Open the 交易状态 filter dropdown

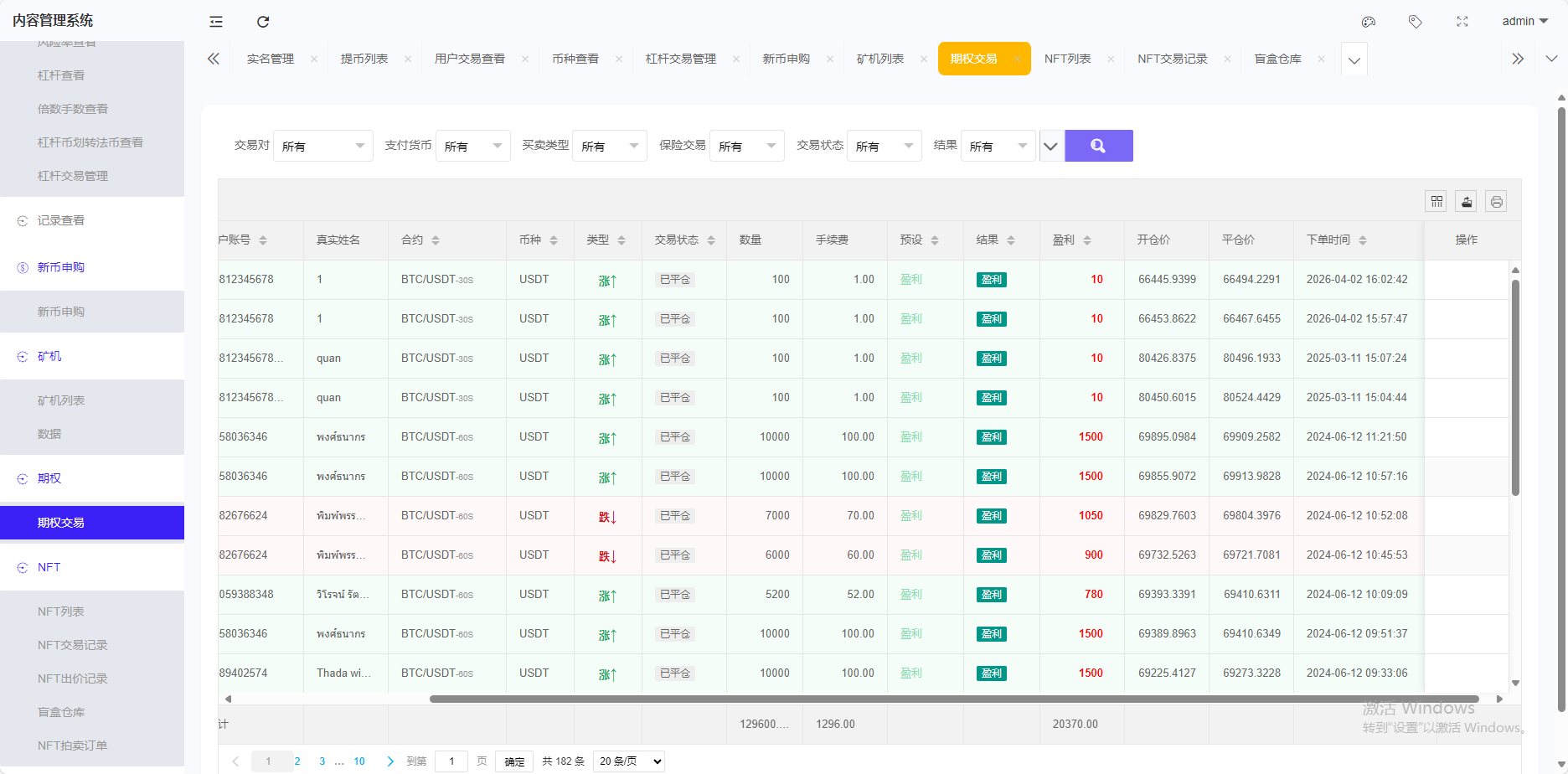[885, 146]
